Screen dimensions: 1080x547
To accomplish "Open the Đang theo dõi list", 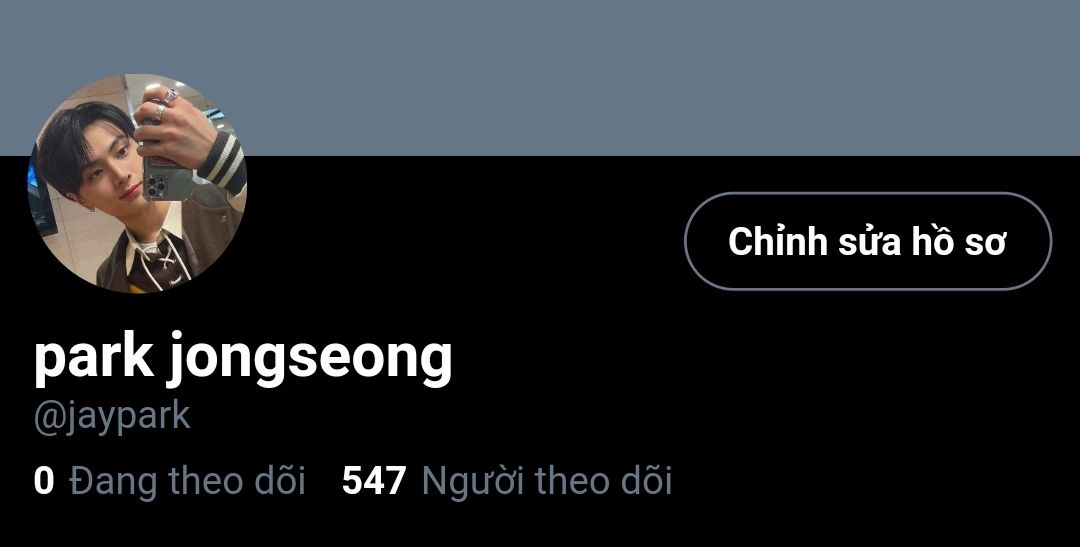I will (187, 481).
